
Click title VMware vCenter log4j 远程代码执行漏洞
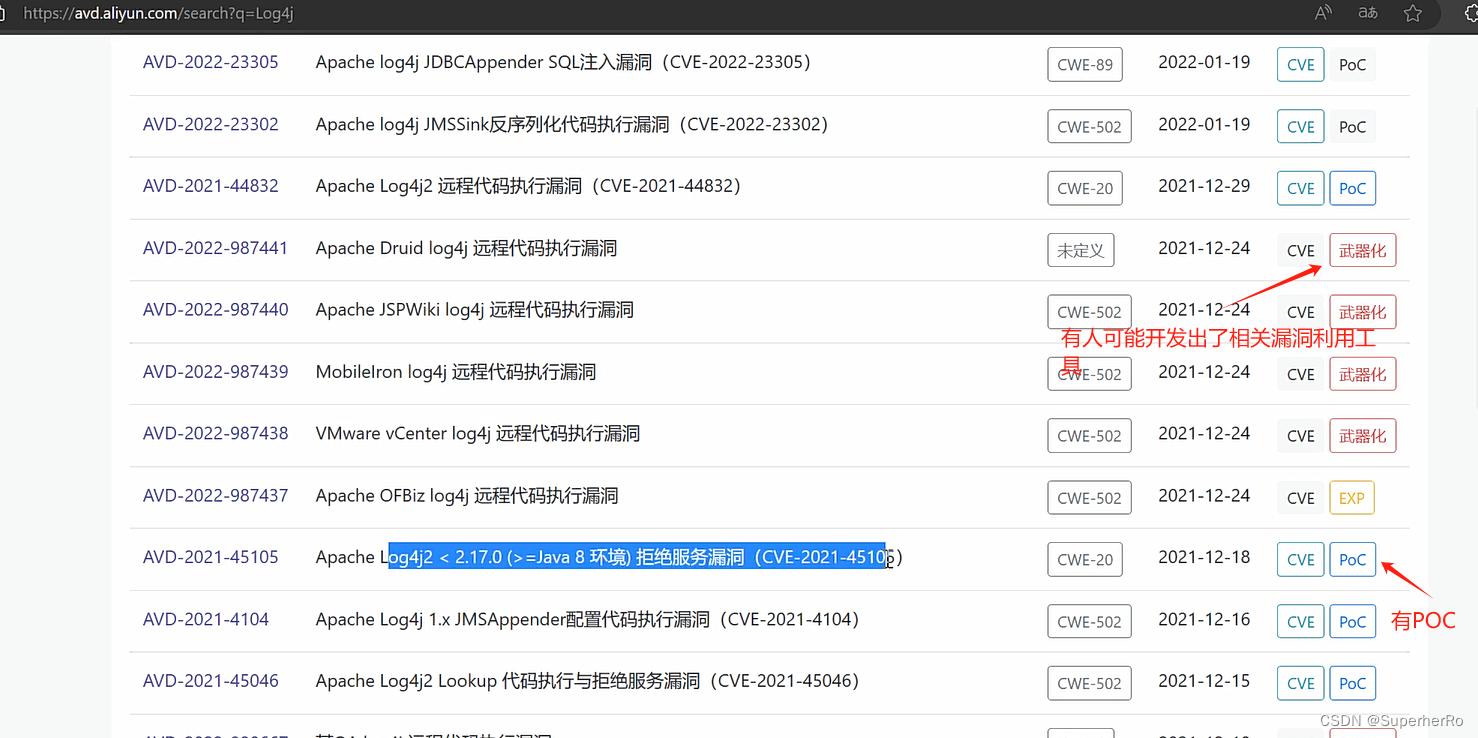click(478, 434)
